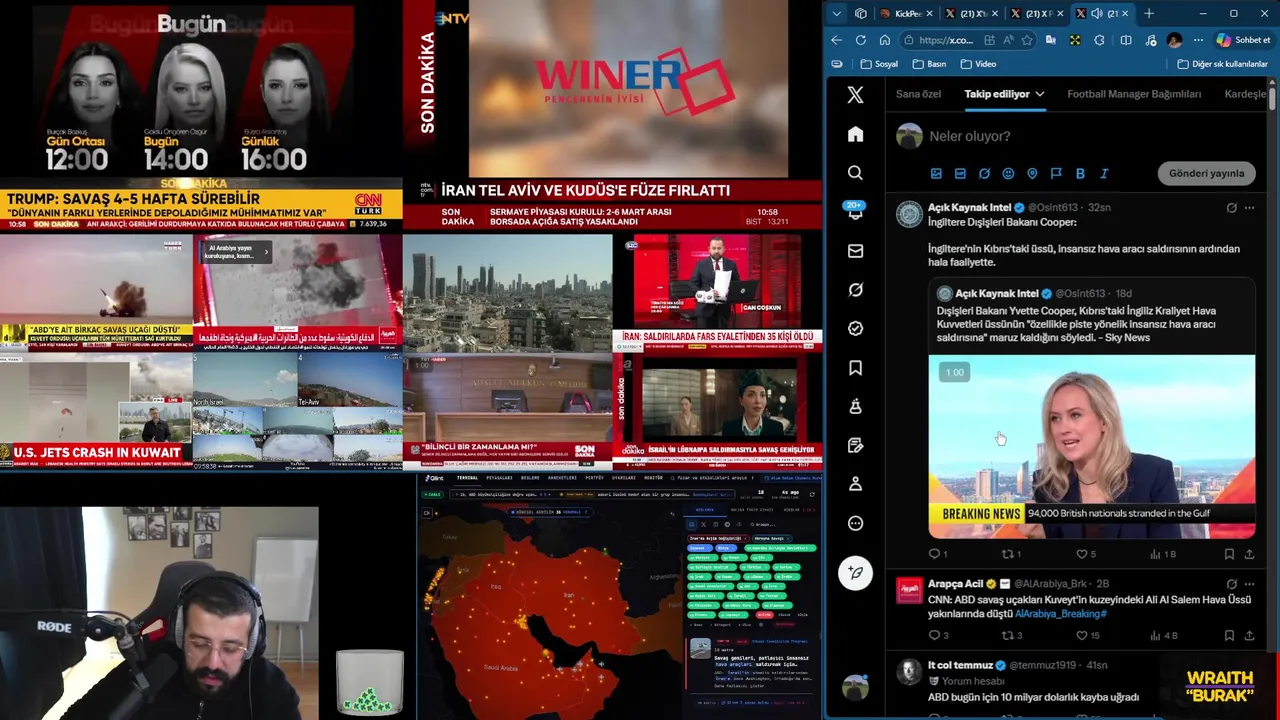Expand the Takip ediliyor chevron dropdown
This screenshot has height=720, width=1280.
1040,94
